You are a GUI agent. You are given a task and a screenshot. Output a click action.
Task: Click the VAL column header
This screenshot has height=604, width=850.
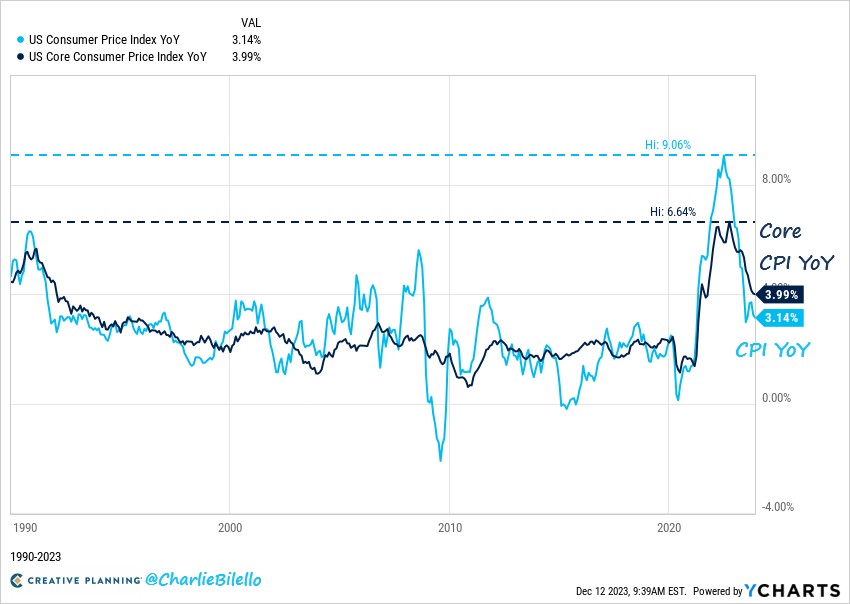point(251,23)
